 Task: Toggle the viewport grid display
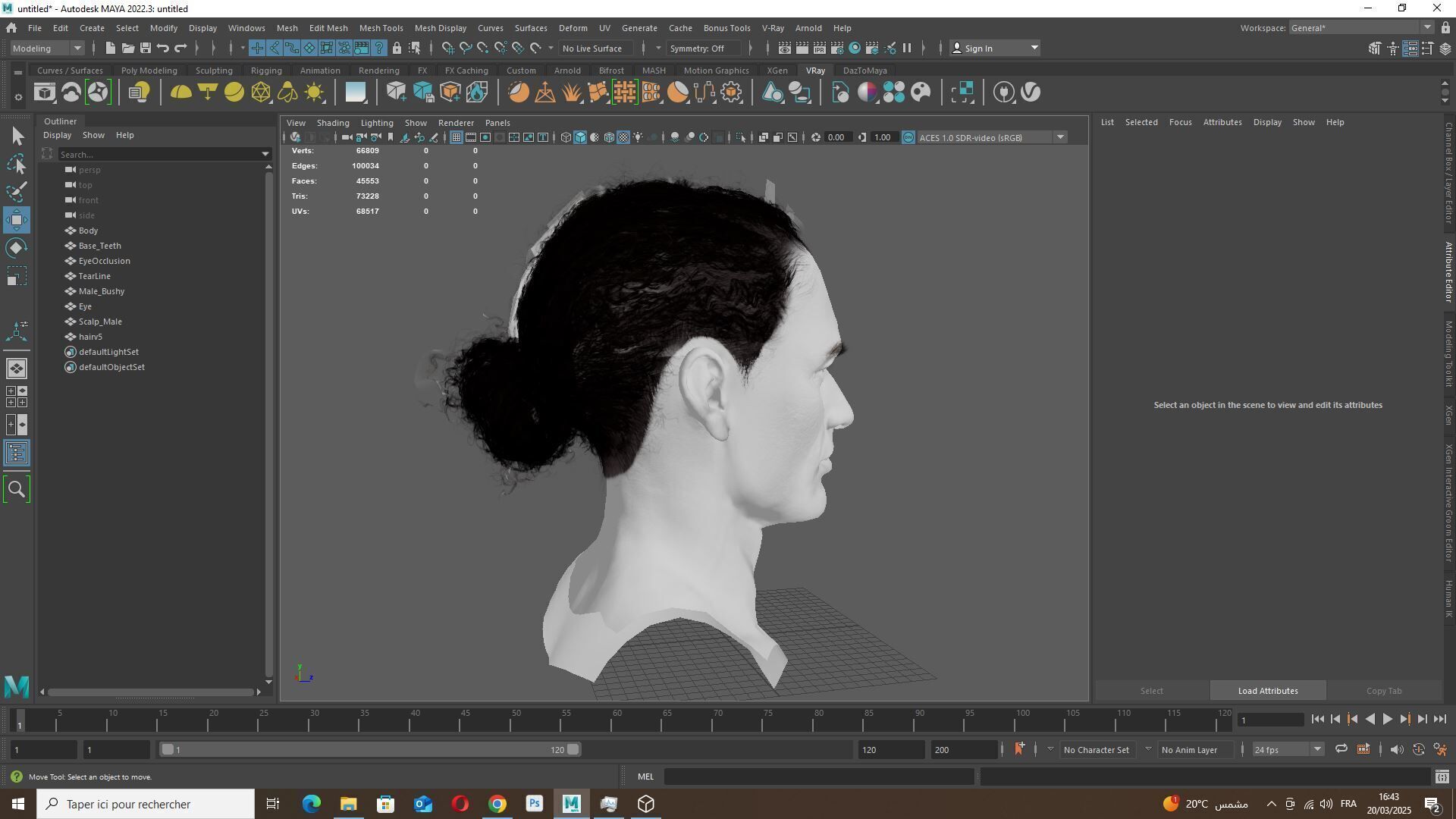pyautogui.click(x=456, y=137)
